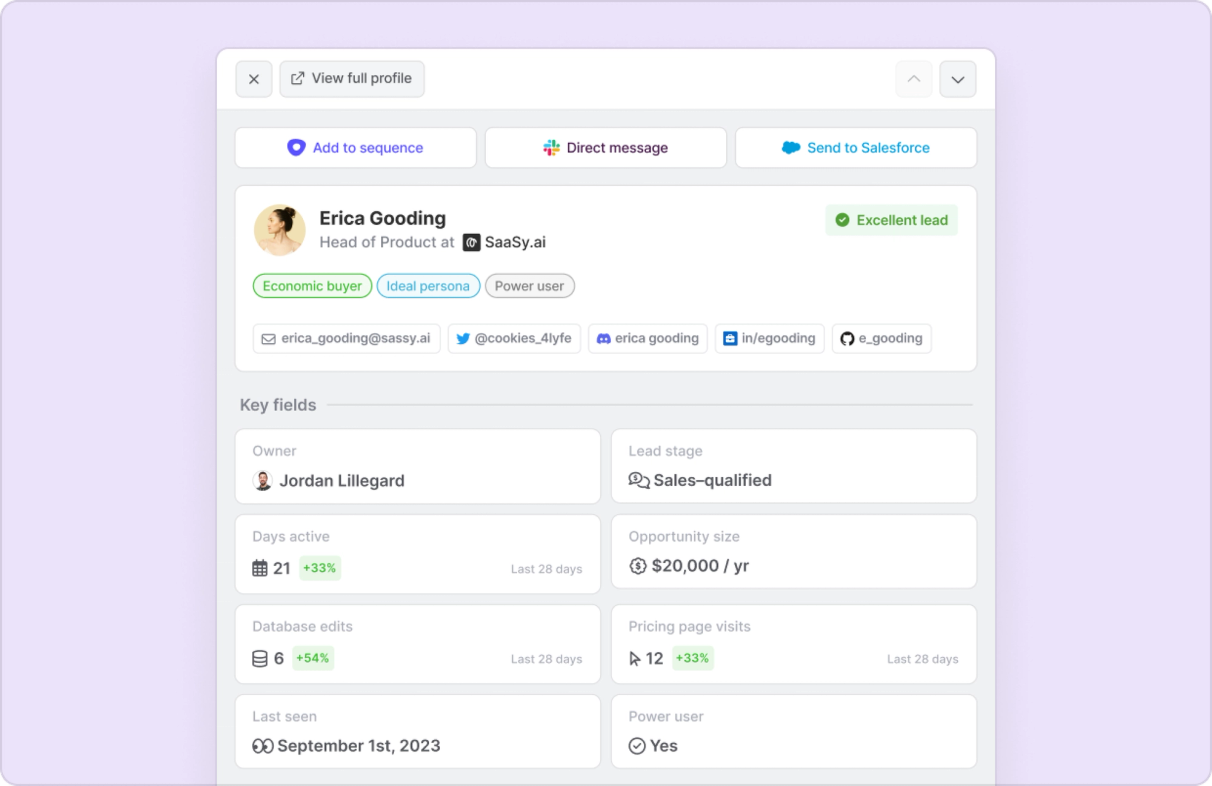This screenshot has width=1212, height=786.
Task: Click owner name Jordan Lillegard
Action: point(342,481)
